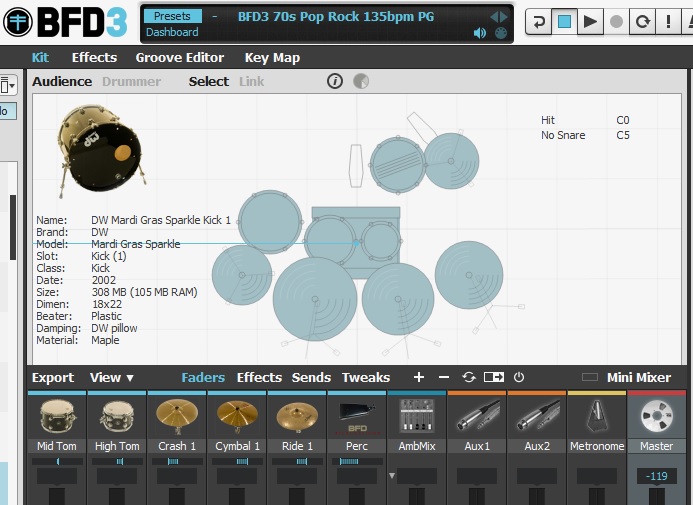
Task: Click the record transport button
Action: pos(616,21)
